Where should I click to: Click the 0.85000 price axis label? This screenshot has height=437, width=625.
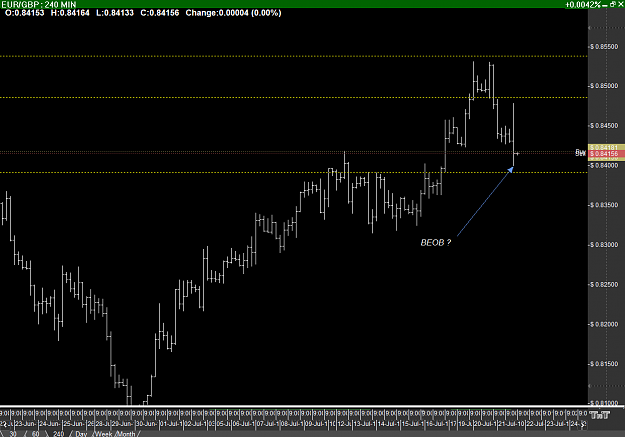(604, 86)
